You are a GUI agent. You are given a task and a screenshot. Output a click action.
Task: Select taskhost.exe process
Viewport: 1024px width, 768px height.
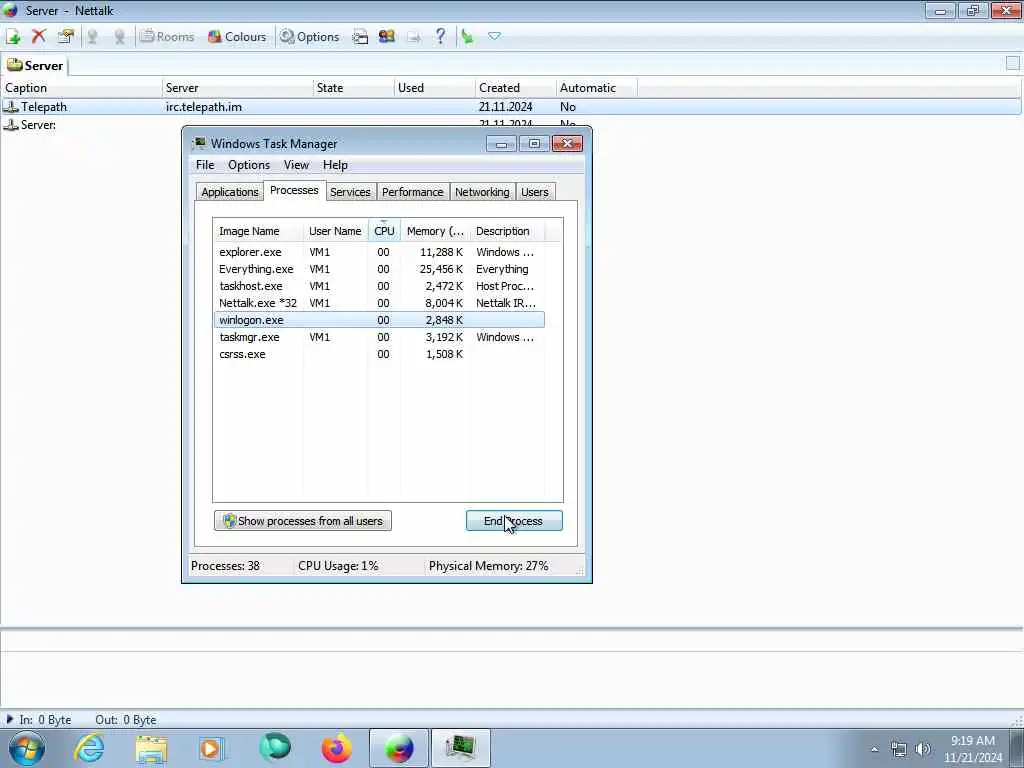click(x=379, y=286)
